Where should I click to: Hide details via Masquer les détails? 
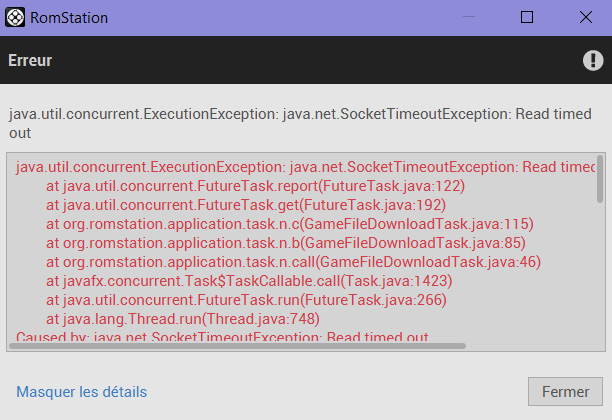click(82, 392)
